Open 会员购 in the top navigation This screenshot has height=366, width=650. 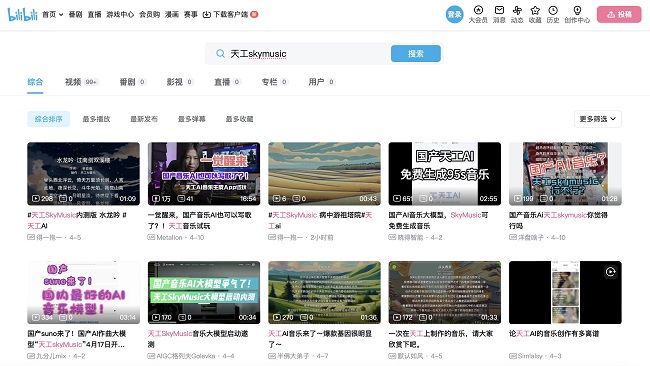(x=149, y=15)
